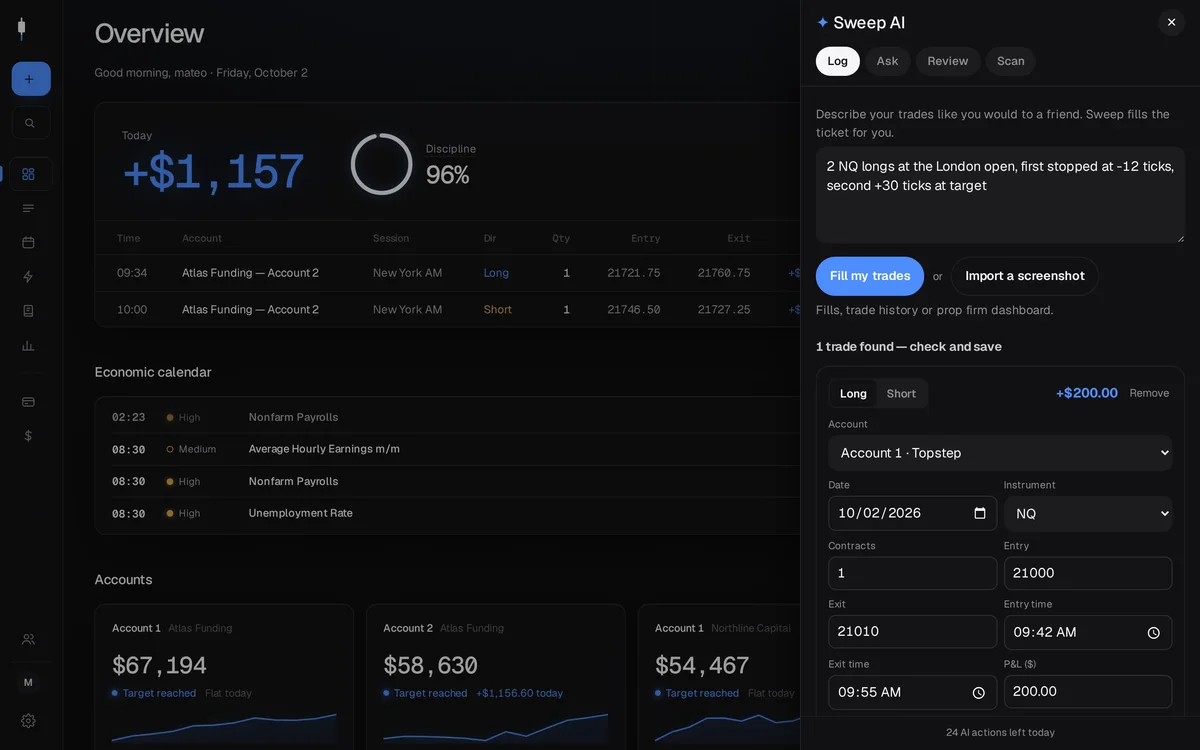Open the date picker calendar icon
Image resolution: width=1200 pixels, height=750 pixels.
pos(980,513)
